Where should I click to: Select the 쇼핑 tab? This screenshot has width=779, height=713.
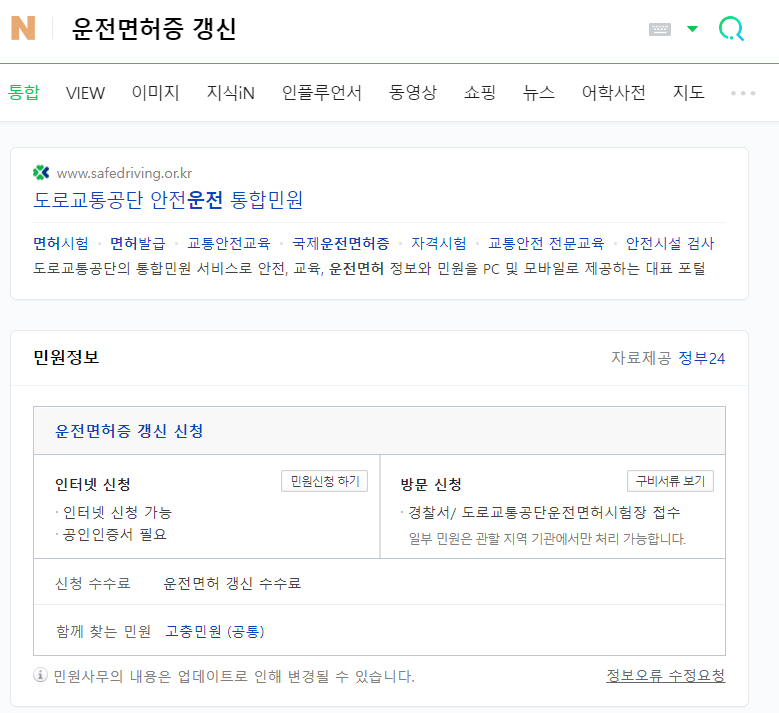pos(479,92)
